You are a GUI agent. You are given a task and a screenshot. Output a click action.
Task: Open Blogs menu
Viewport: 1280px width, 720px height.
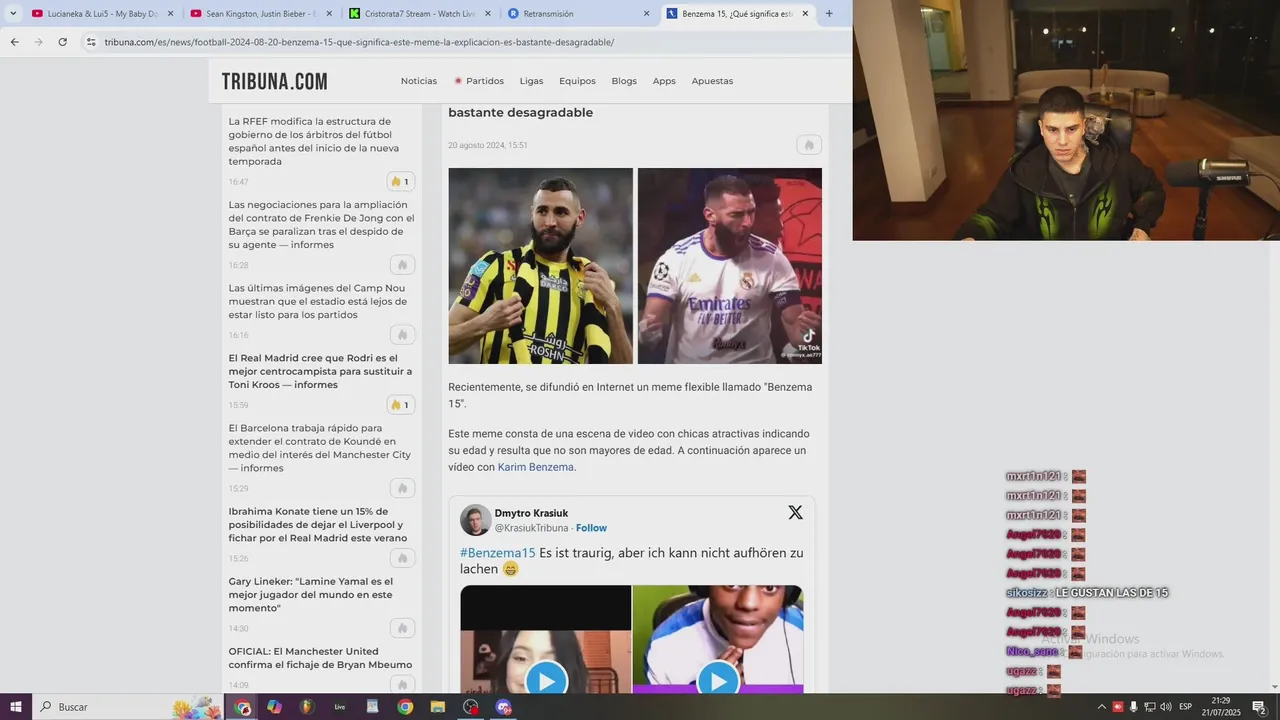624,81
